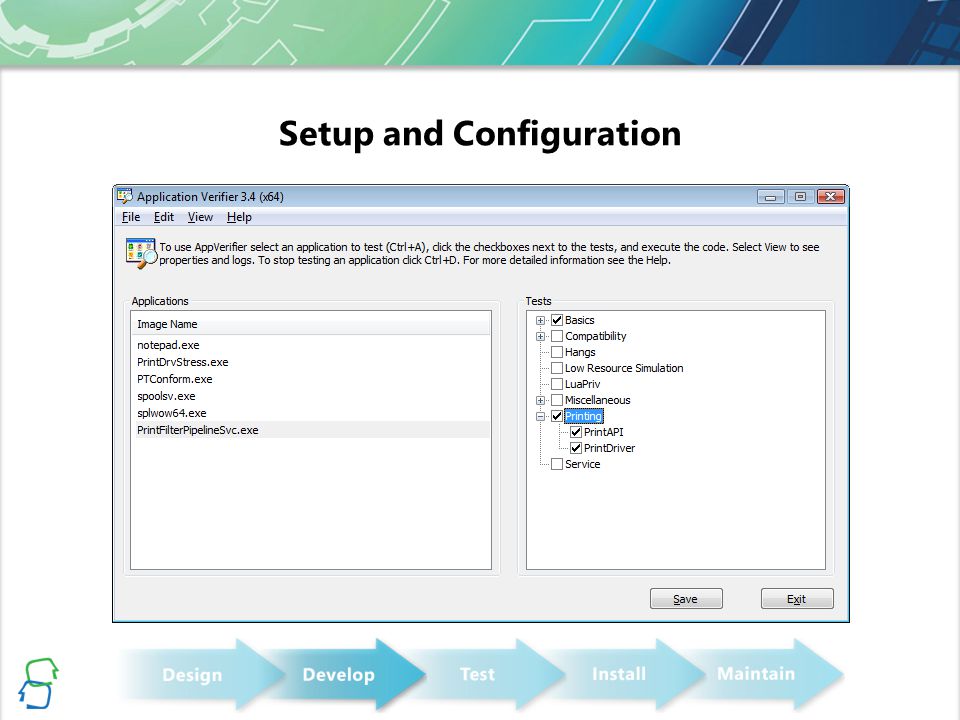Select the LuaPriv test label

582,384
